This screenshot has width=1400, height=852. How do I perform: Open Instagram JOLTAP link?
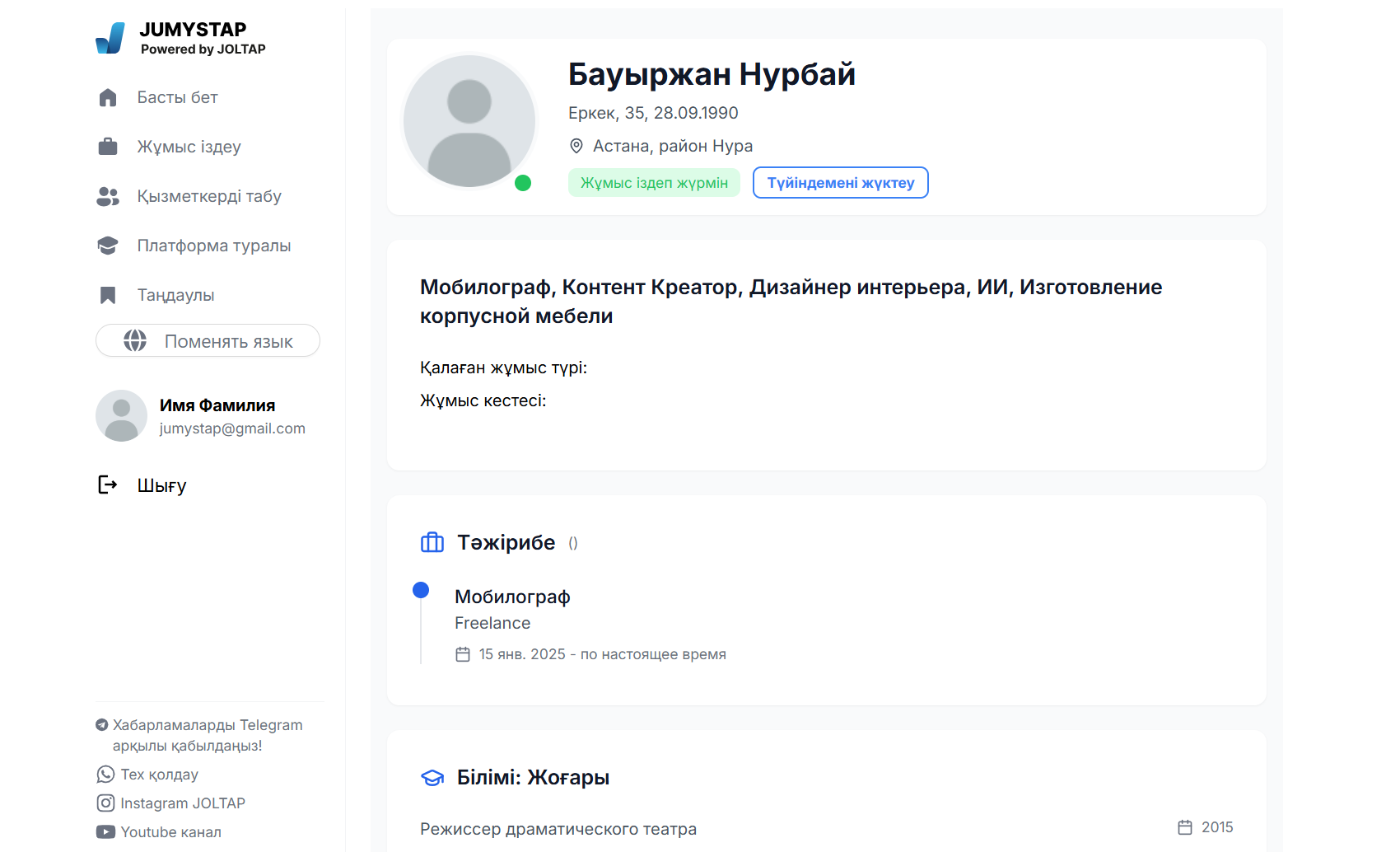point(183,803)
